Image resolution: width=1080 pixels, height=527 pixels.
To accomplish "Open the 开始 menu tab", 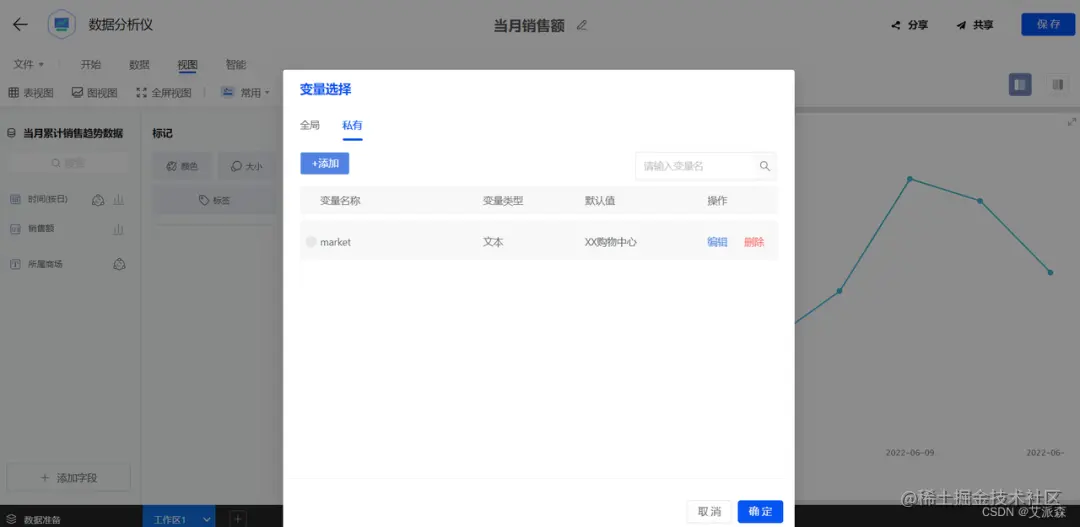I will point(91,64).
